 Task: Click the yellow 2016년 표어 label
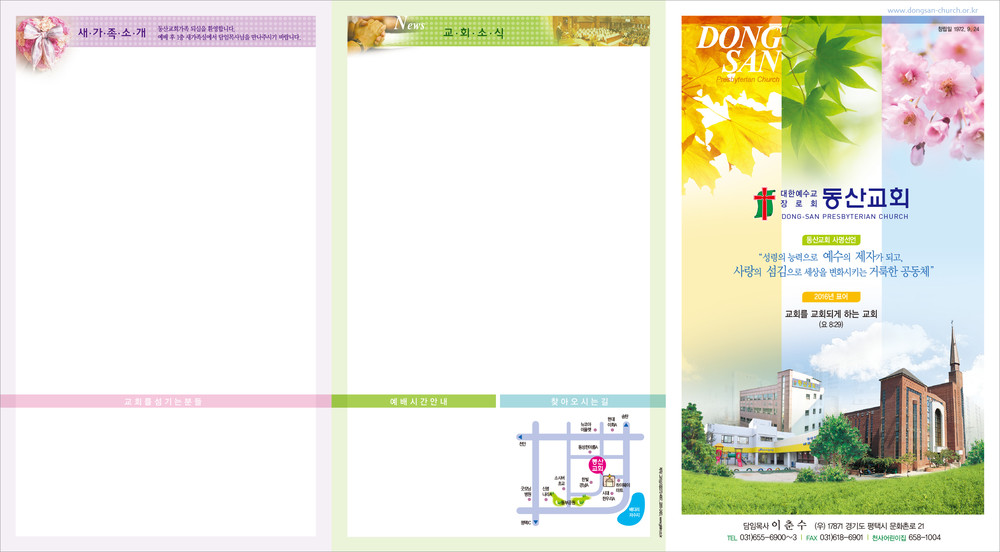831,297
